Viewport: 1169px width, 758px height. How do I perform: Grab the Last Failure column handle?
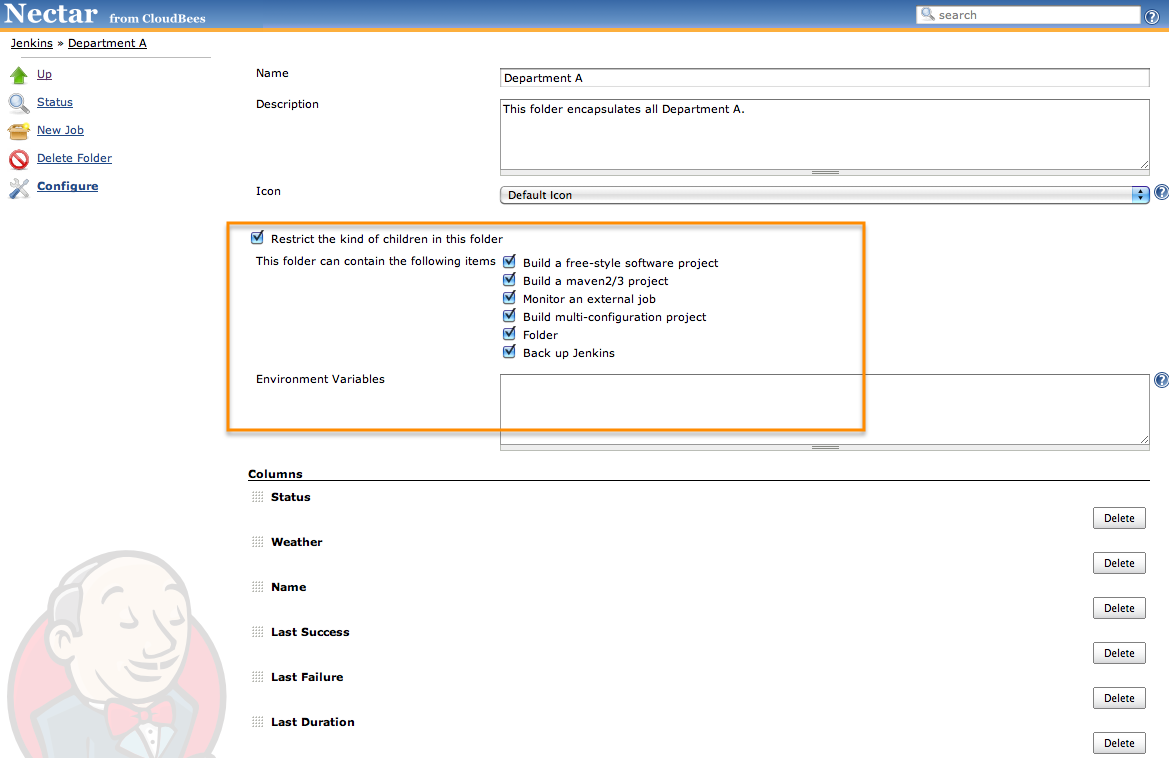[257, 677]
